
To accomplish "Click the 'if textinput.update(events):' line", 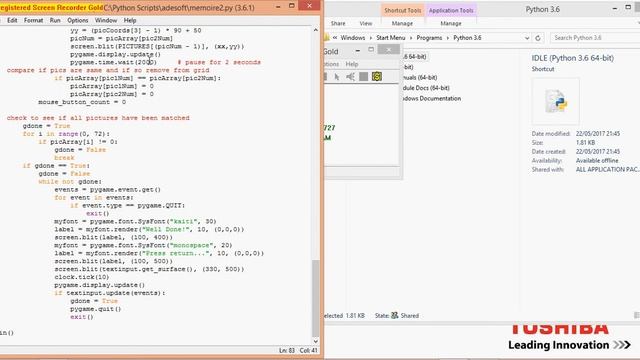I will pos(110,293).
